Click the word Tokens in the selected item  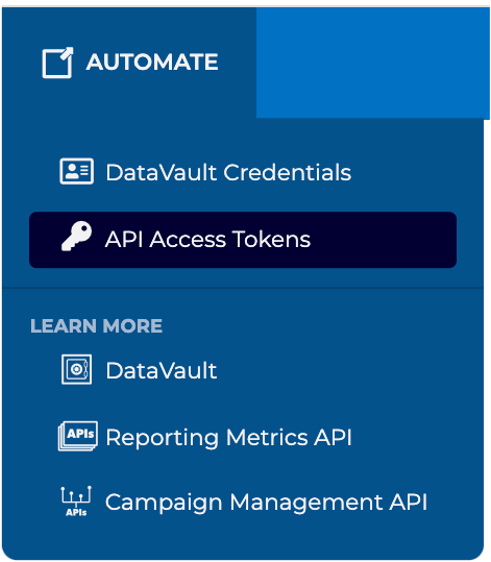coord(271,239)
